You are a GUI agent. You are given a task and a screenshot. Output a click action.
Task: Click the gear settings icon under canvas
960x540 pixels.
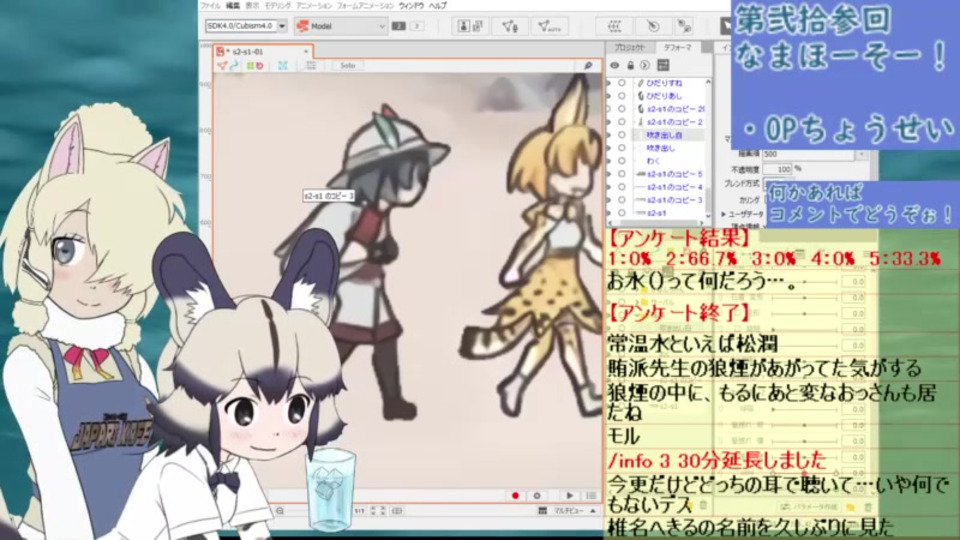point(537,495)
